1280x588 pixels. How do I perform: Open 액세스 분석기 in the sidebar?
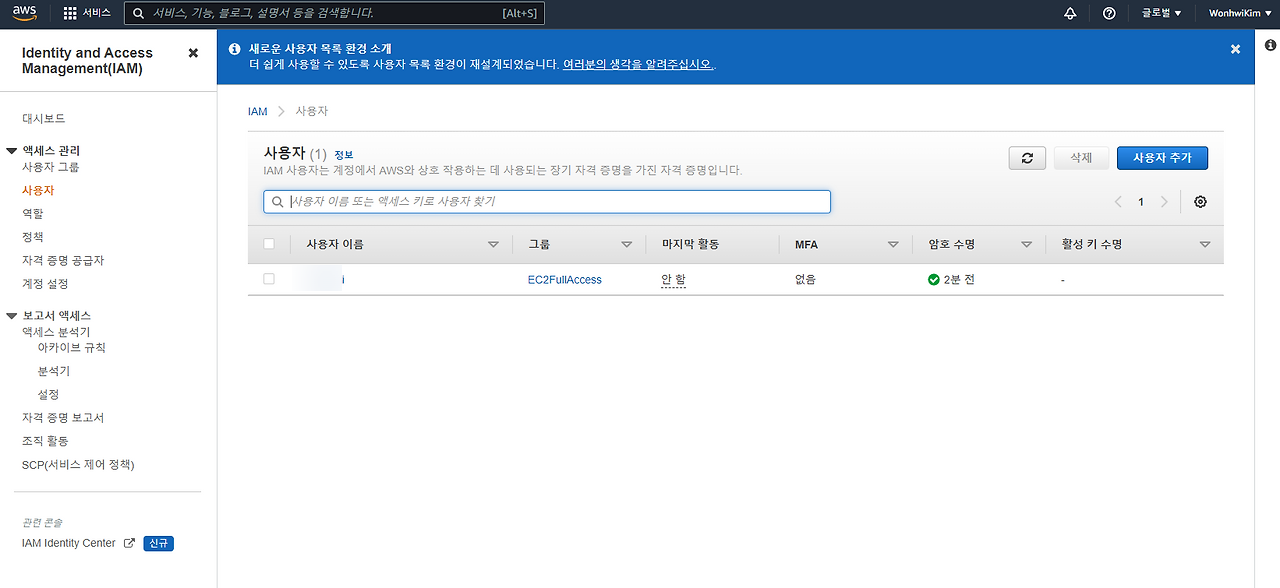[56, 332]
